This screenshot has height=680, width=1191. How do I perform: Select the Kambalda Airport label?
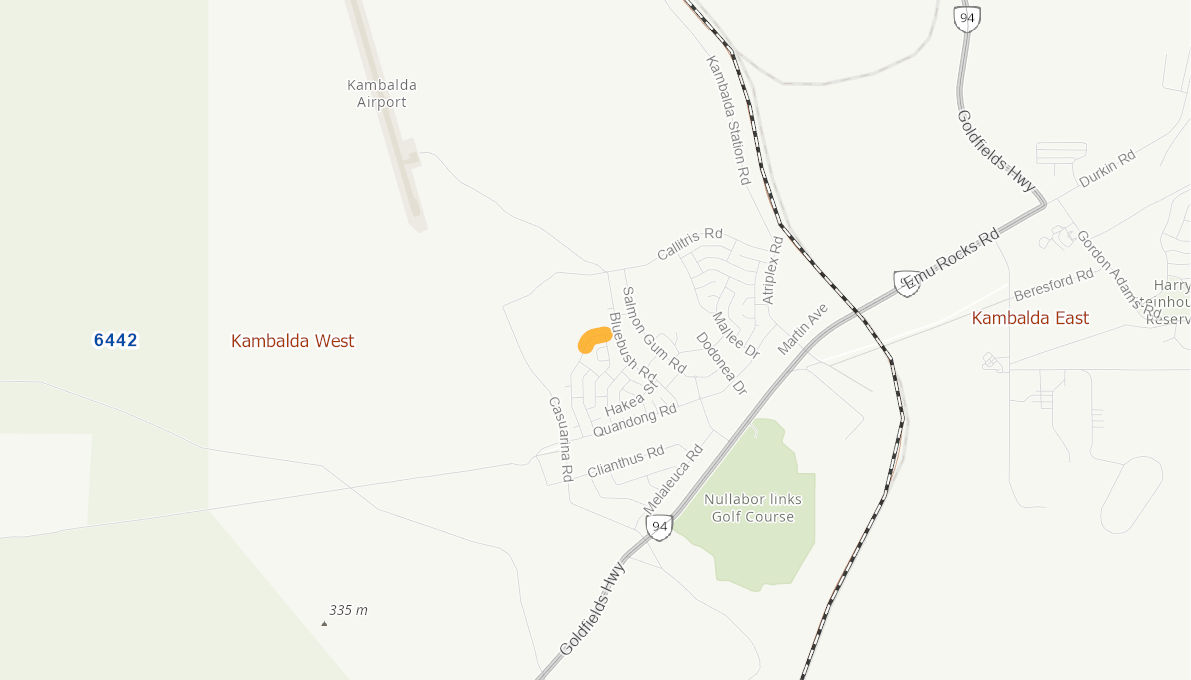pos(381,93)
